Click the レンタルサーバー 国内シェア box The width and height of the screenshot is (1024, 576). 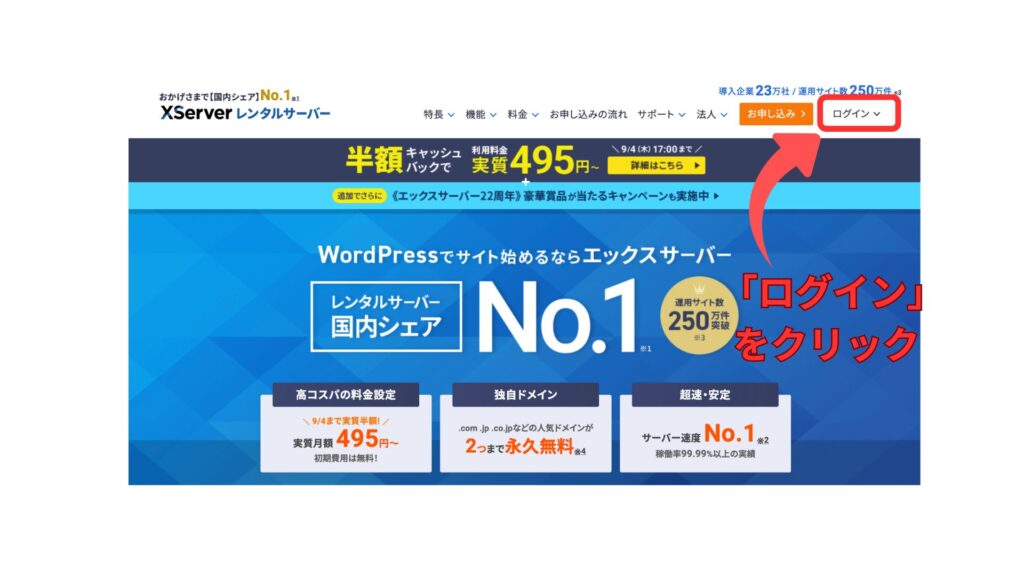386,317
